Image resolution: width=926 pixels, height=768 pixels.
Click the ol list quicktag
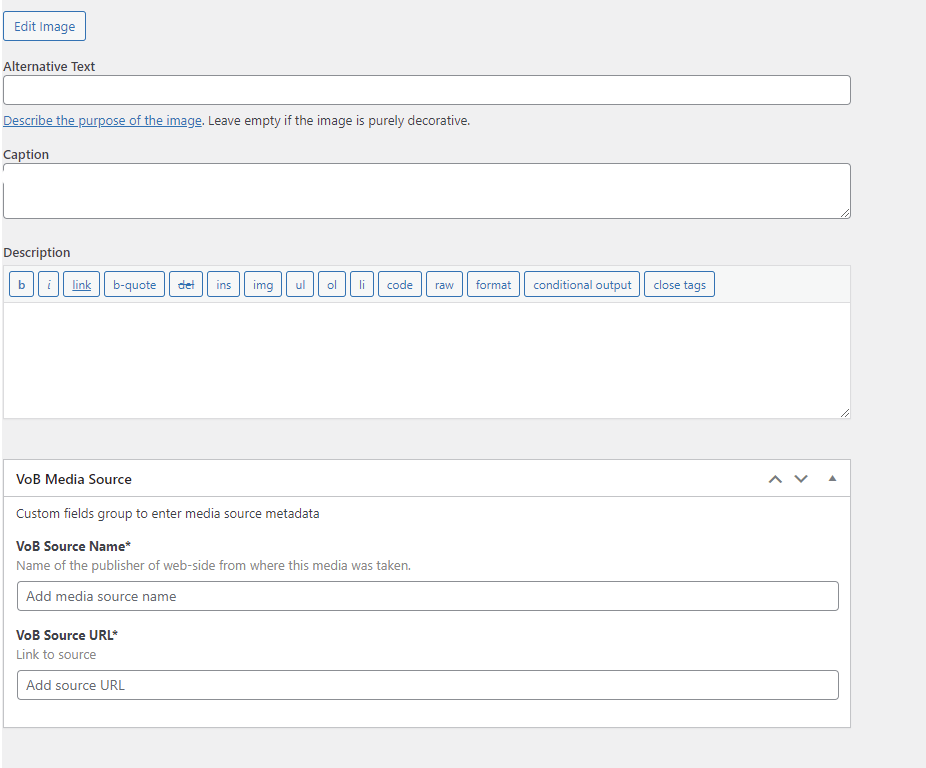(332, 284)
